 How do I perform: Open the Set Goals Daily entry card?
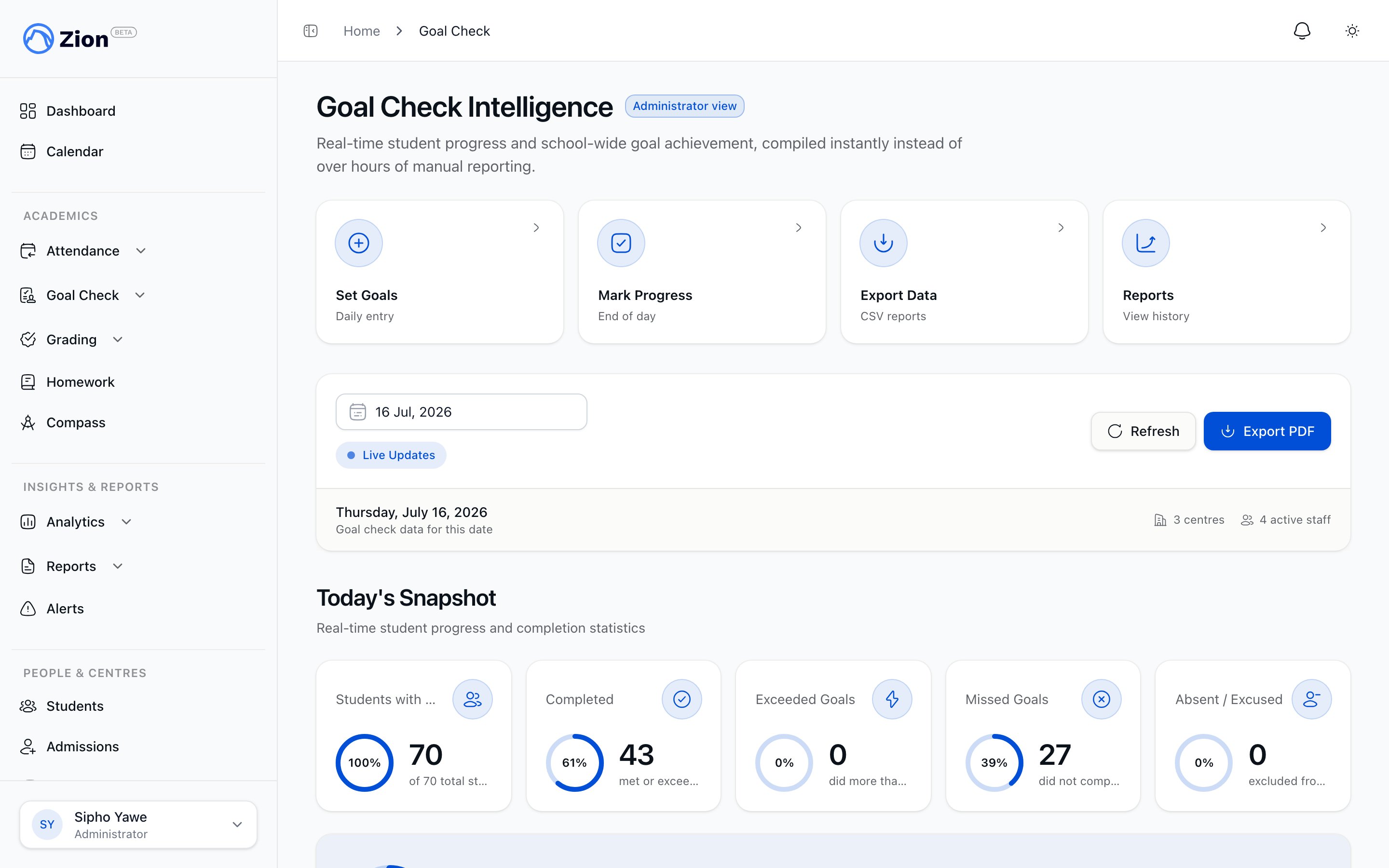[x=440, y=272]
